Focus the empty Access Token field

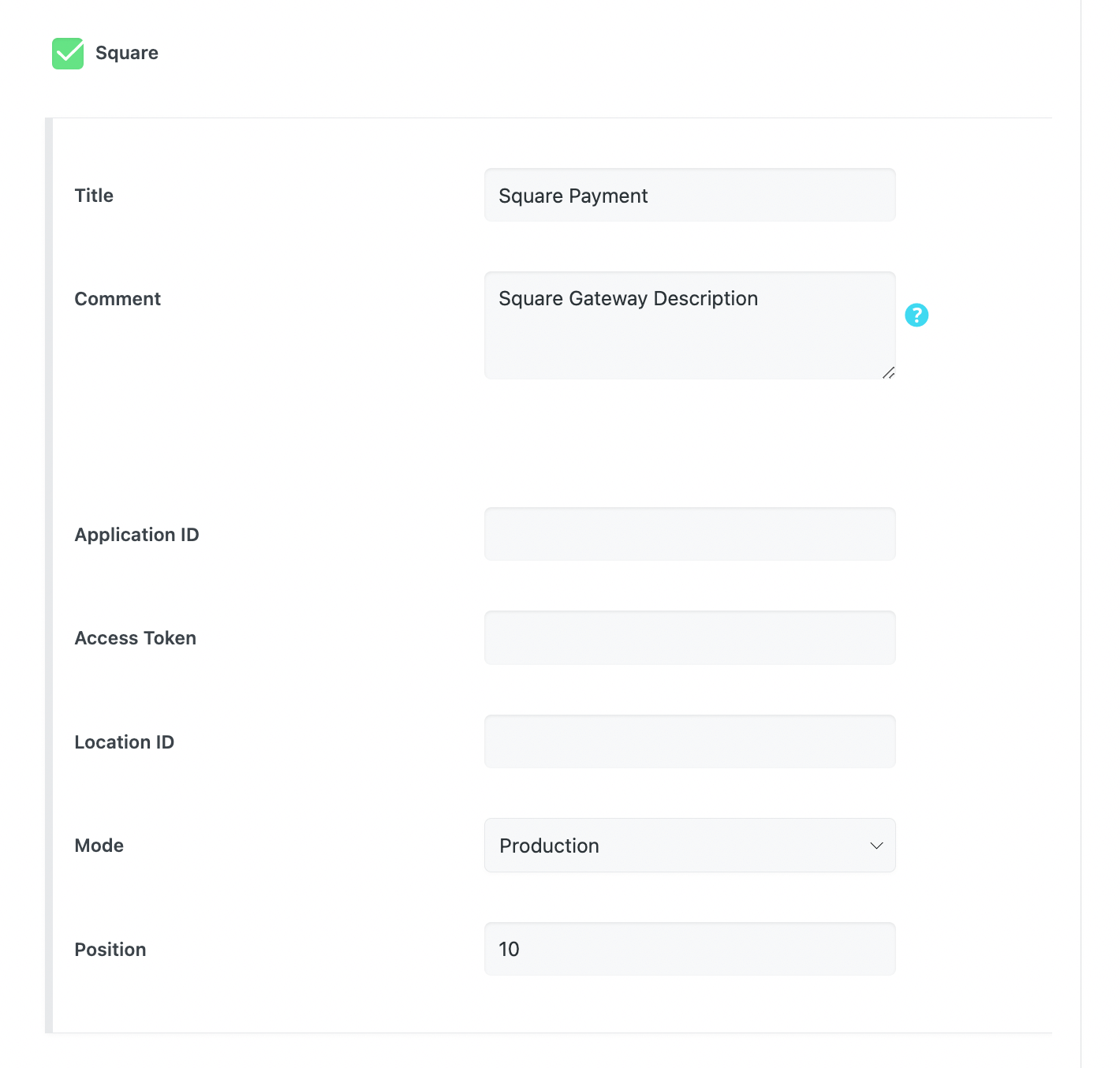pyautogui.click(x=689, y=637)
